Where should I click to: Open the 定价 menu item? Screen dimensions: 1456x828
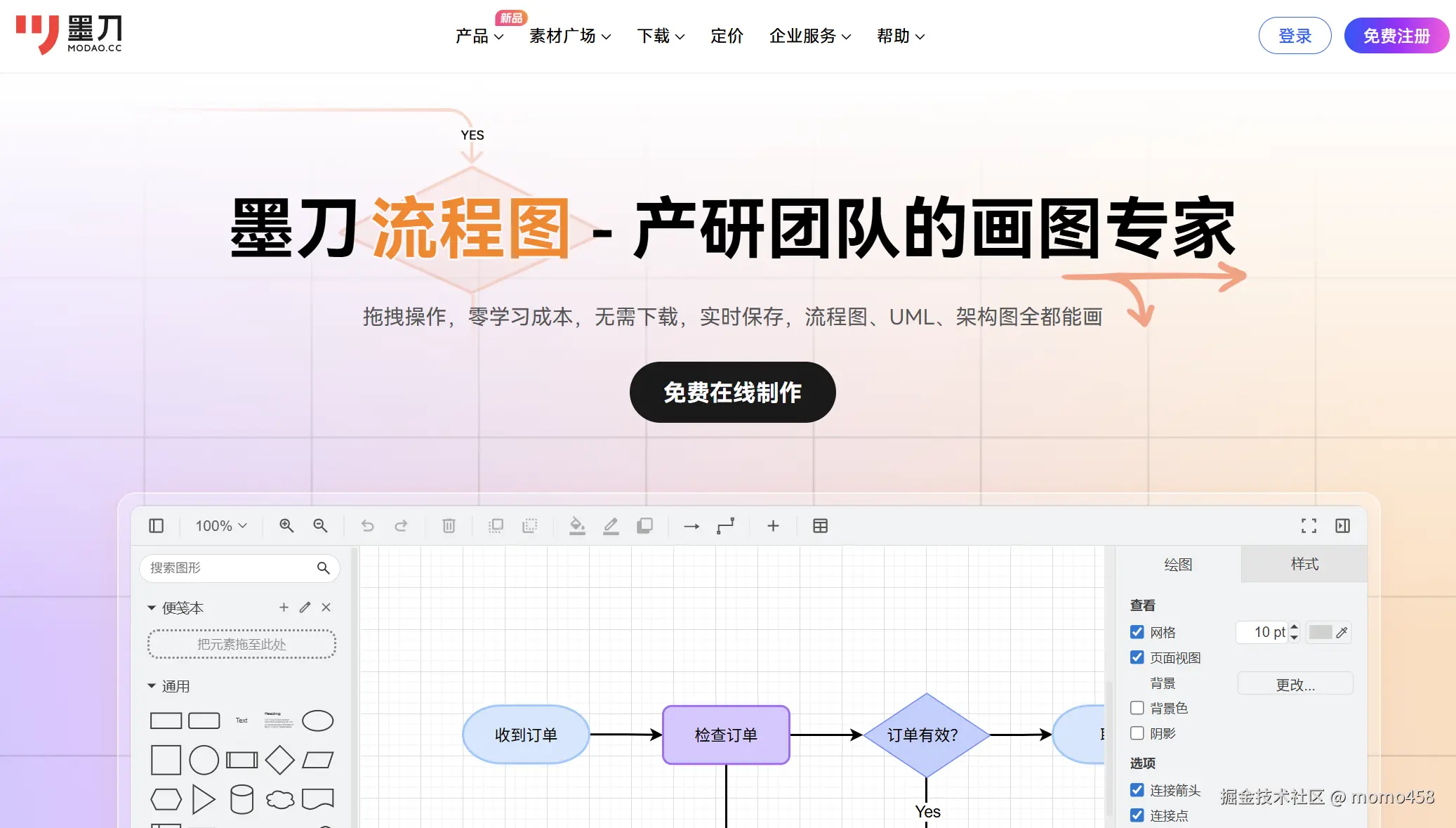[727, 36]
